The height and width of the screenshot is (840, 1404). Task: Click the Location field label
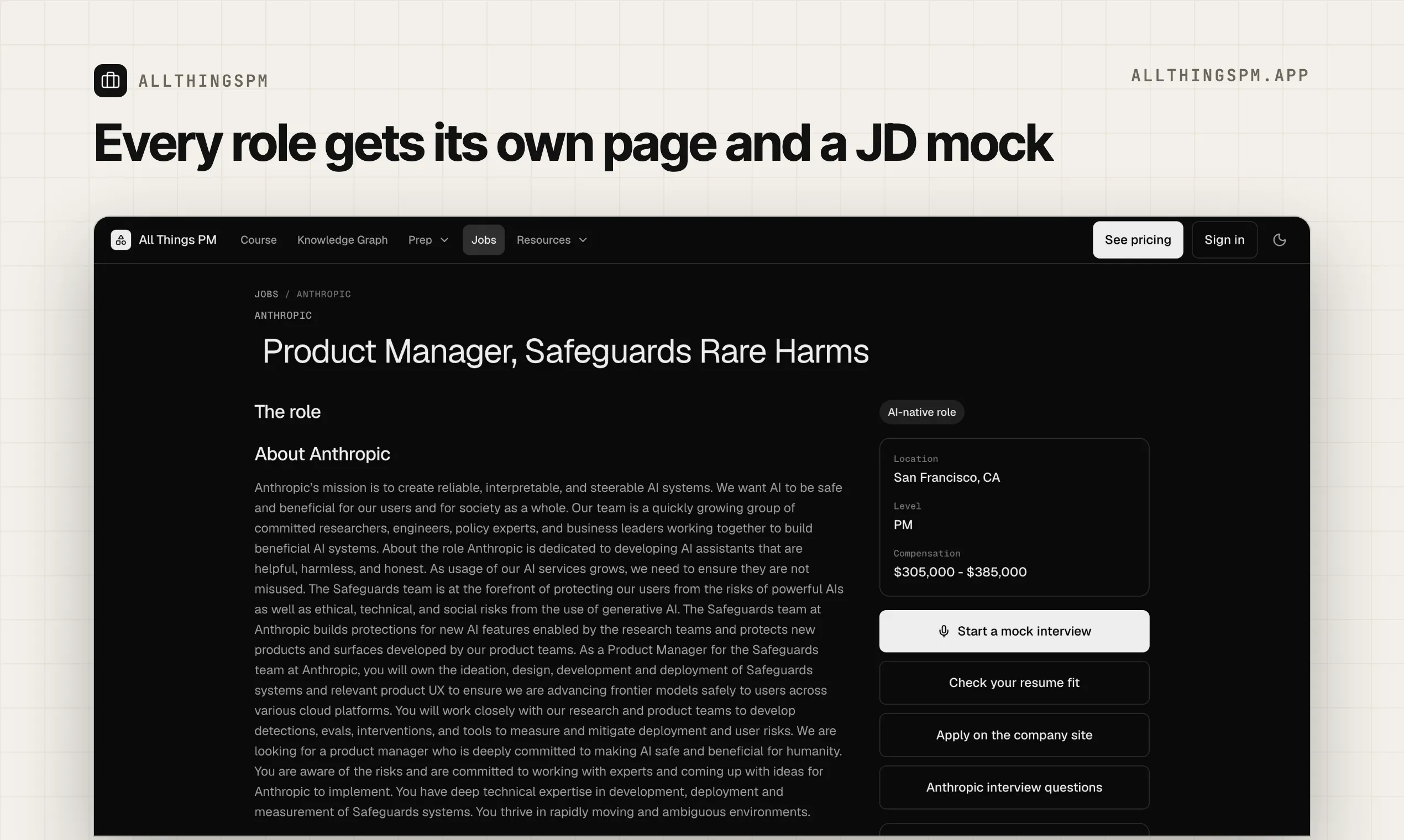coord(915,459)
